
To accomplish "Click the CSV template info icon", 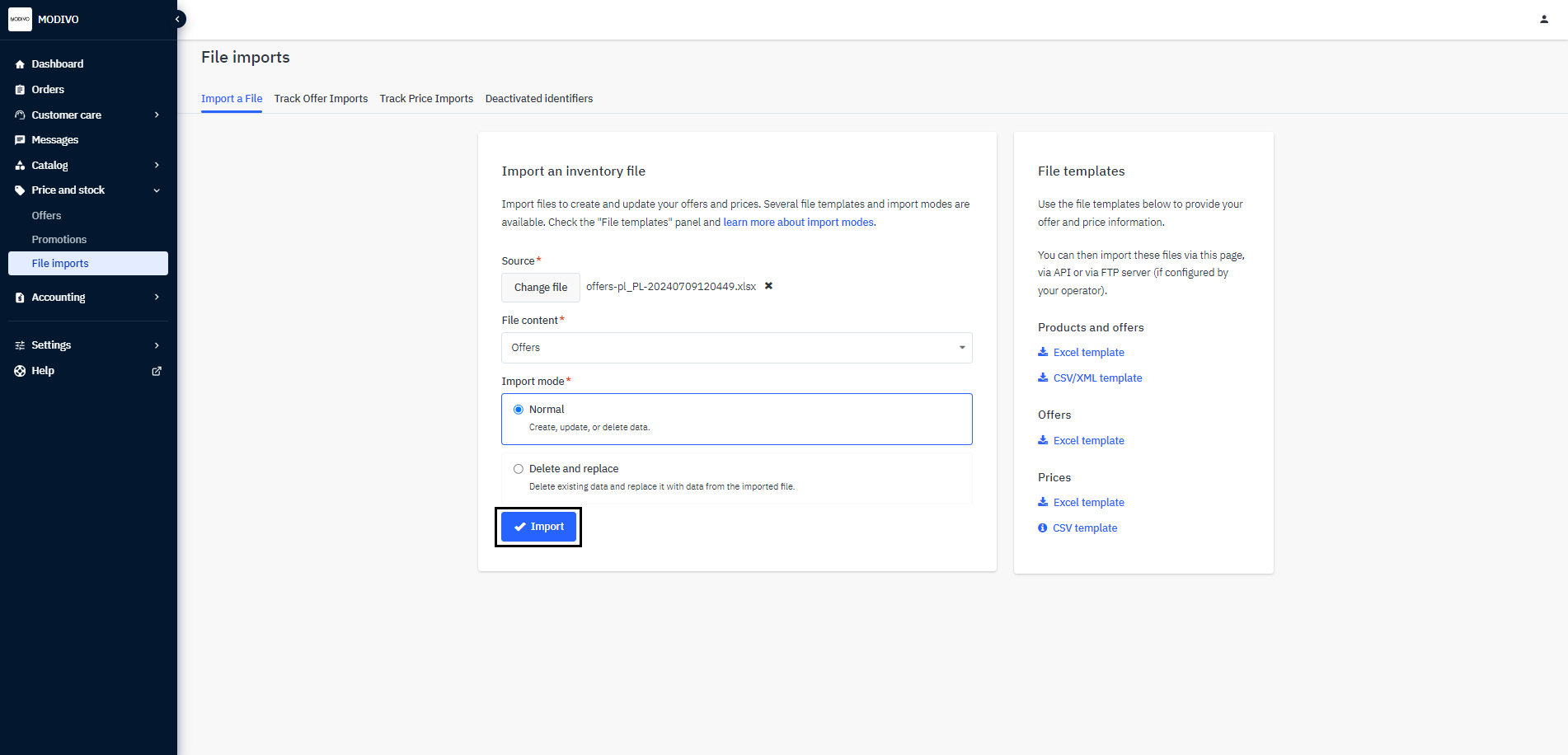I will (x=1042, y=528).
